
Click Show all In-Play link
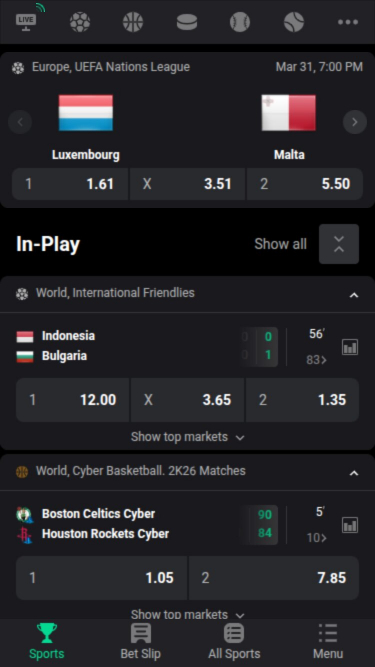(x=280, y=244)
